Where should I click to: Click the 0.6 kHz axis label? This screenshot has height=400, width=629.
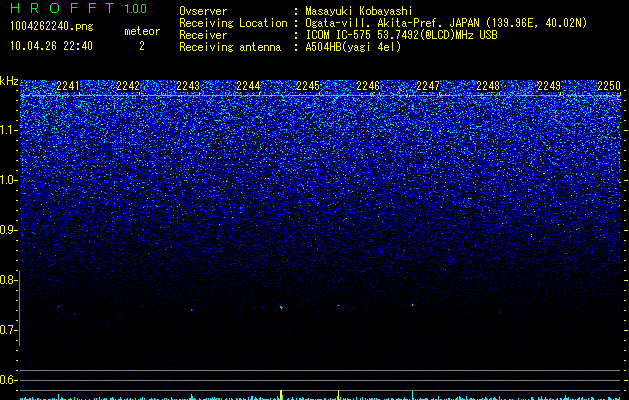click(8, 380)
